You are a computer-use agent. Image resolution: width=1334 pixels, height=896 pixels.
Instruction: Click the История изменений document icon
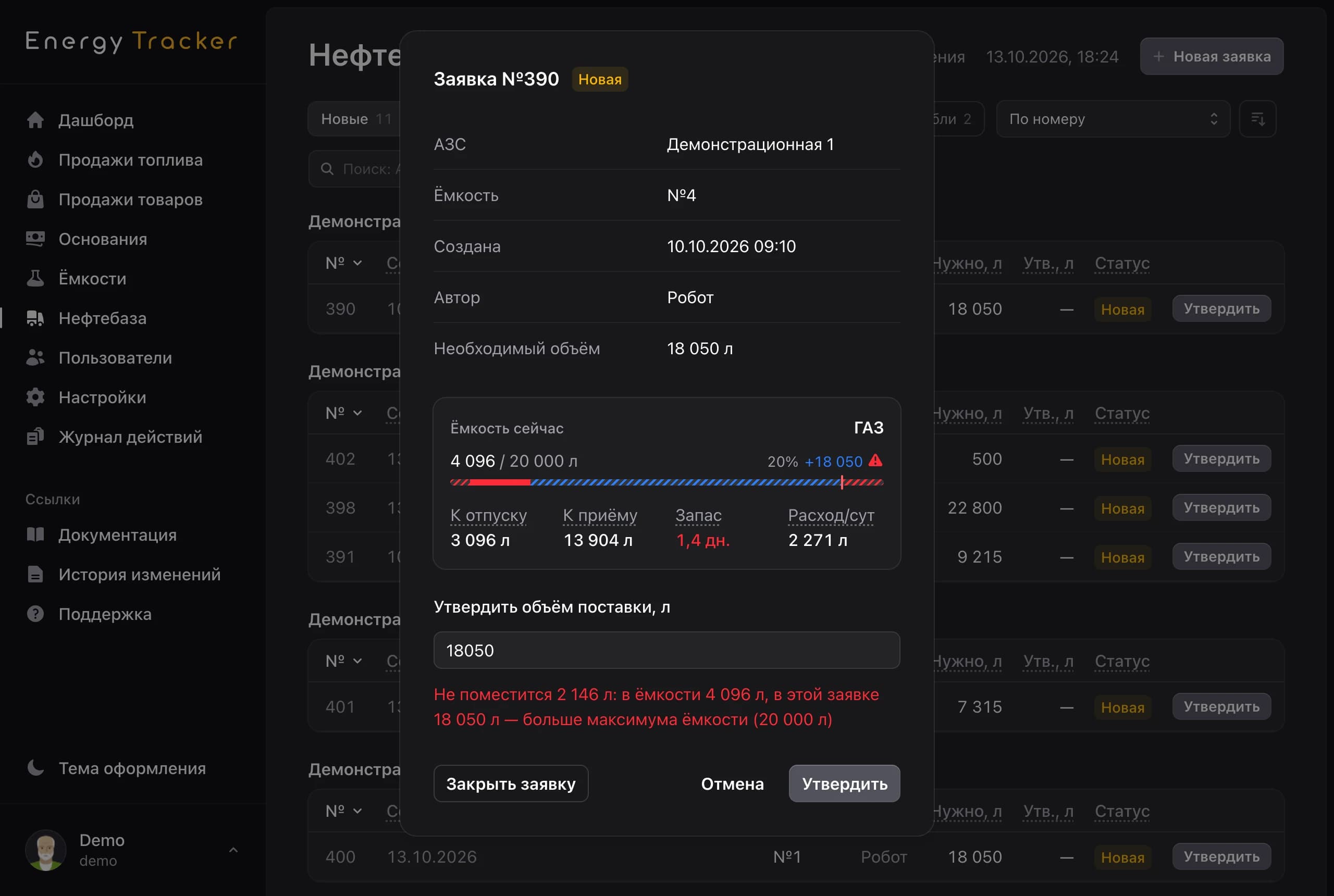(x=35, y=574)
